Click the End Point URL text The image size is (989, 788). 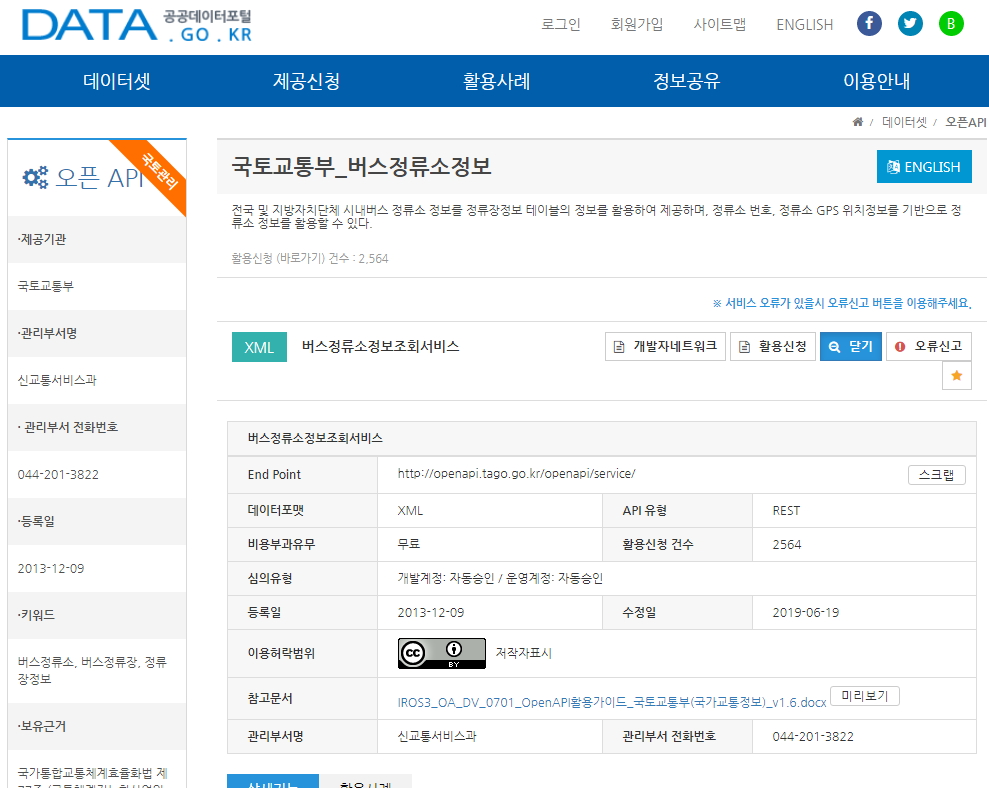(x=517, y=474)
